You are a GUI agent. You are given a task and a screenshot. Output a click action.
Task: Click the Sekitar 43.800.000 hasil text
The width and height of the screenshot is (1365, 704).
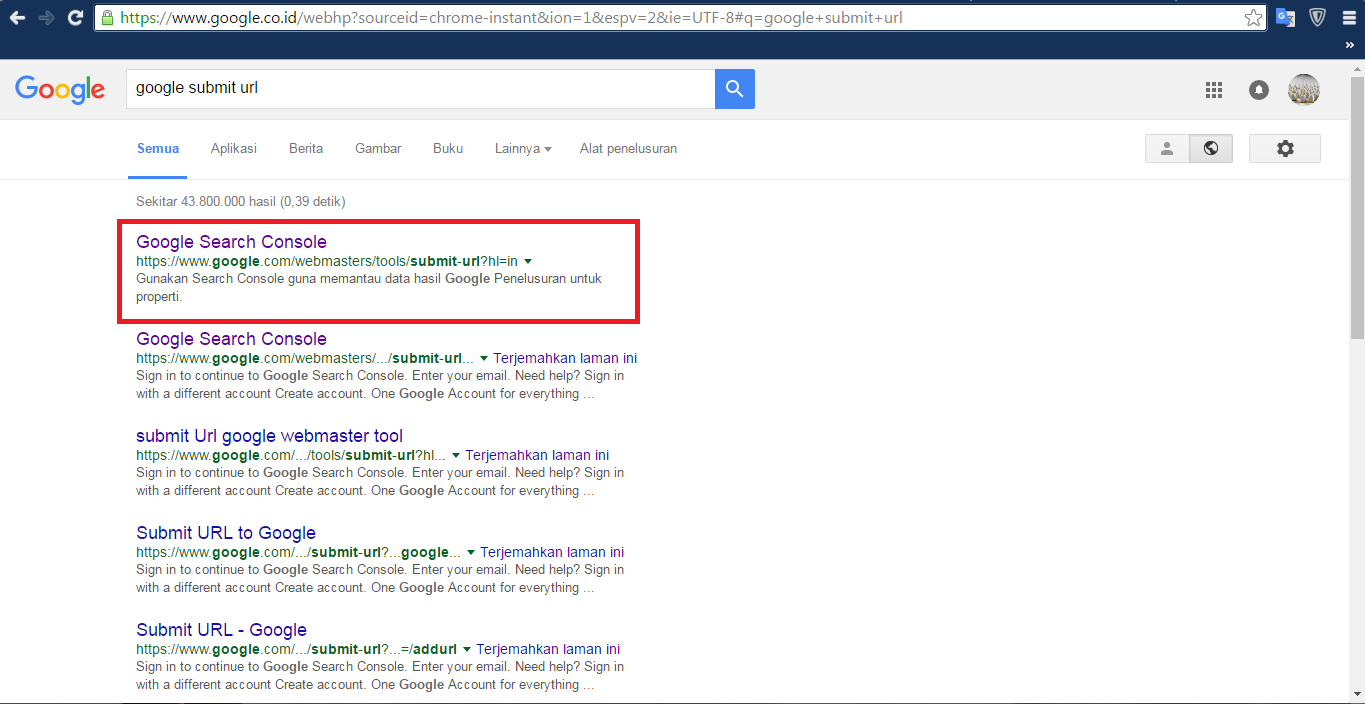[241, 201]
